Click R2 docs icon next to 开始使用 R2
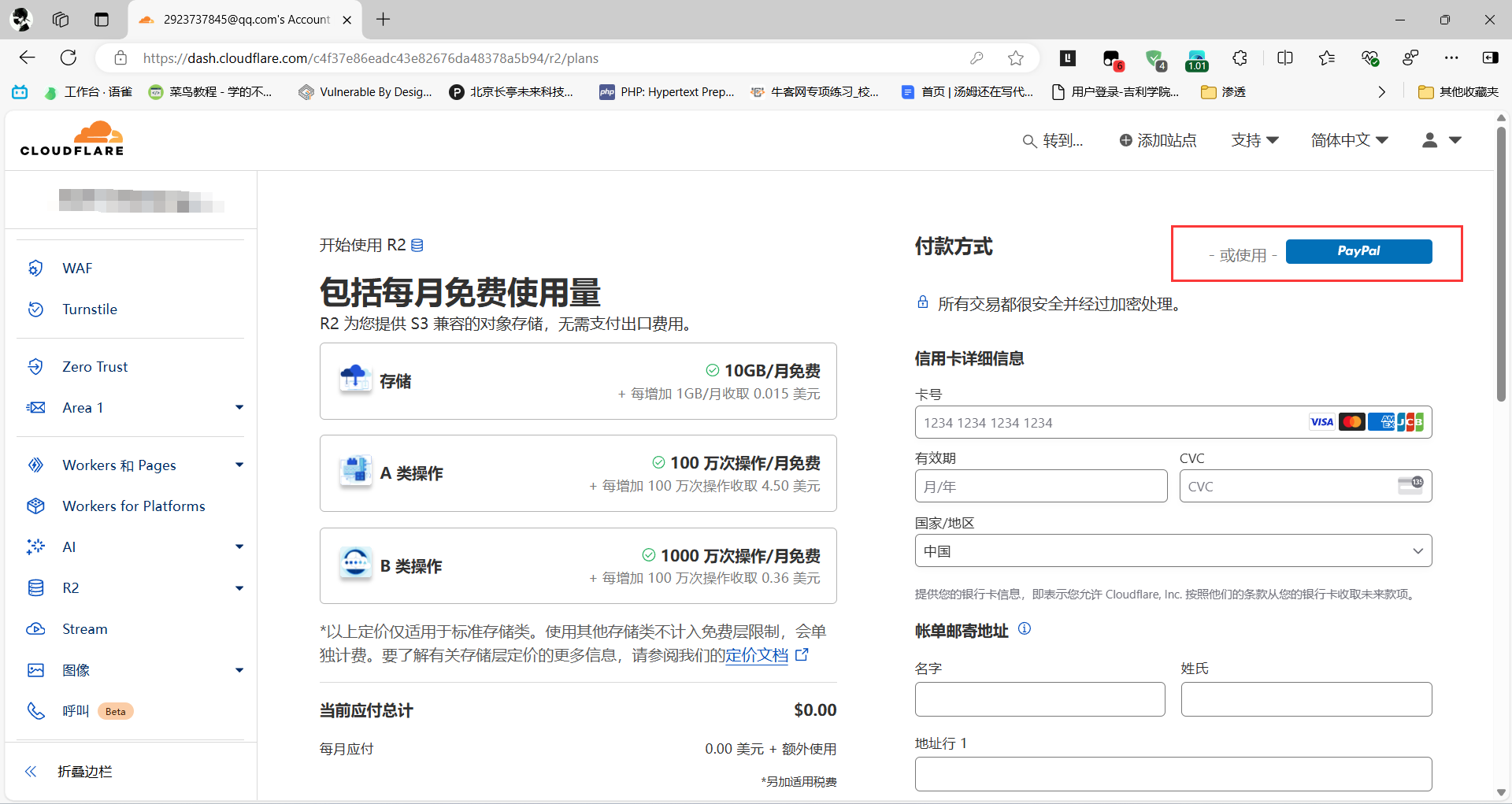Viewport: 1512px width, 804px height. pos(417,246)
